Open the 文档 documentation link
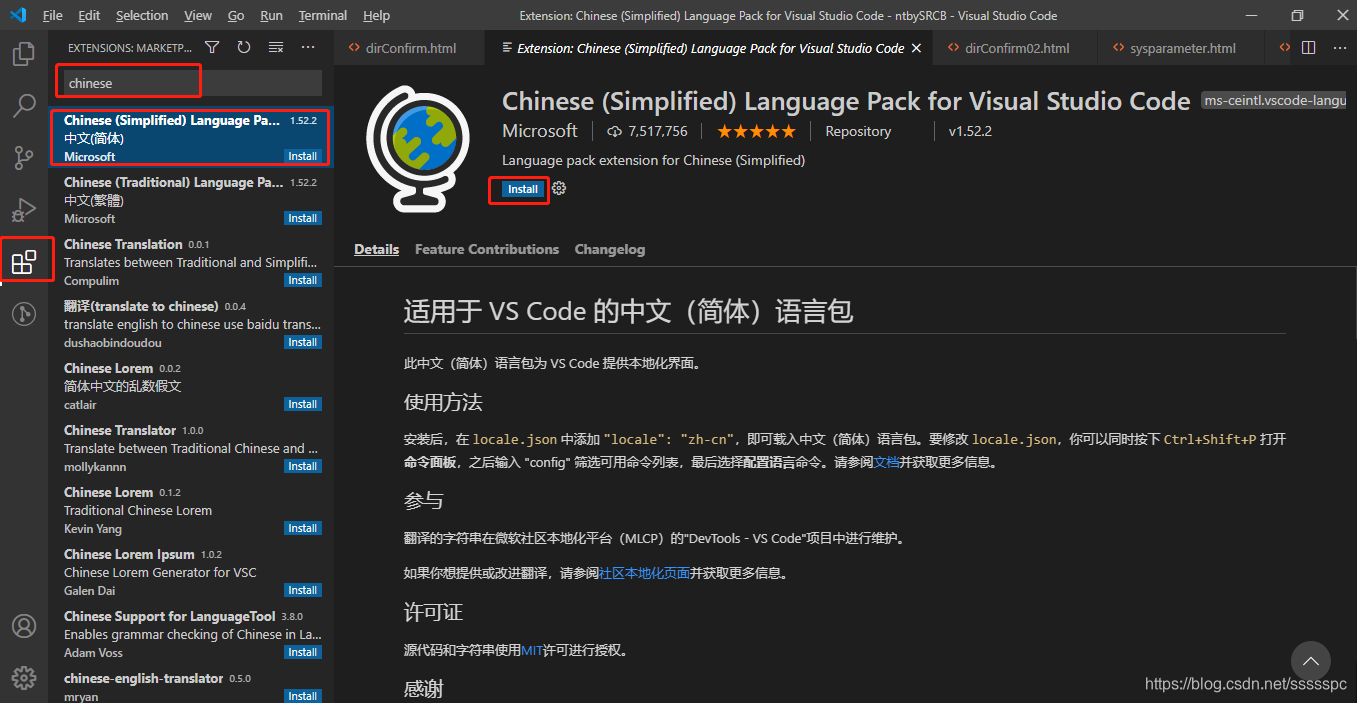1357x703 pixels. click(886, 463)
